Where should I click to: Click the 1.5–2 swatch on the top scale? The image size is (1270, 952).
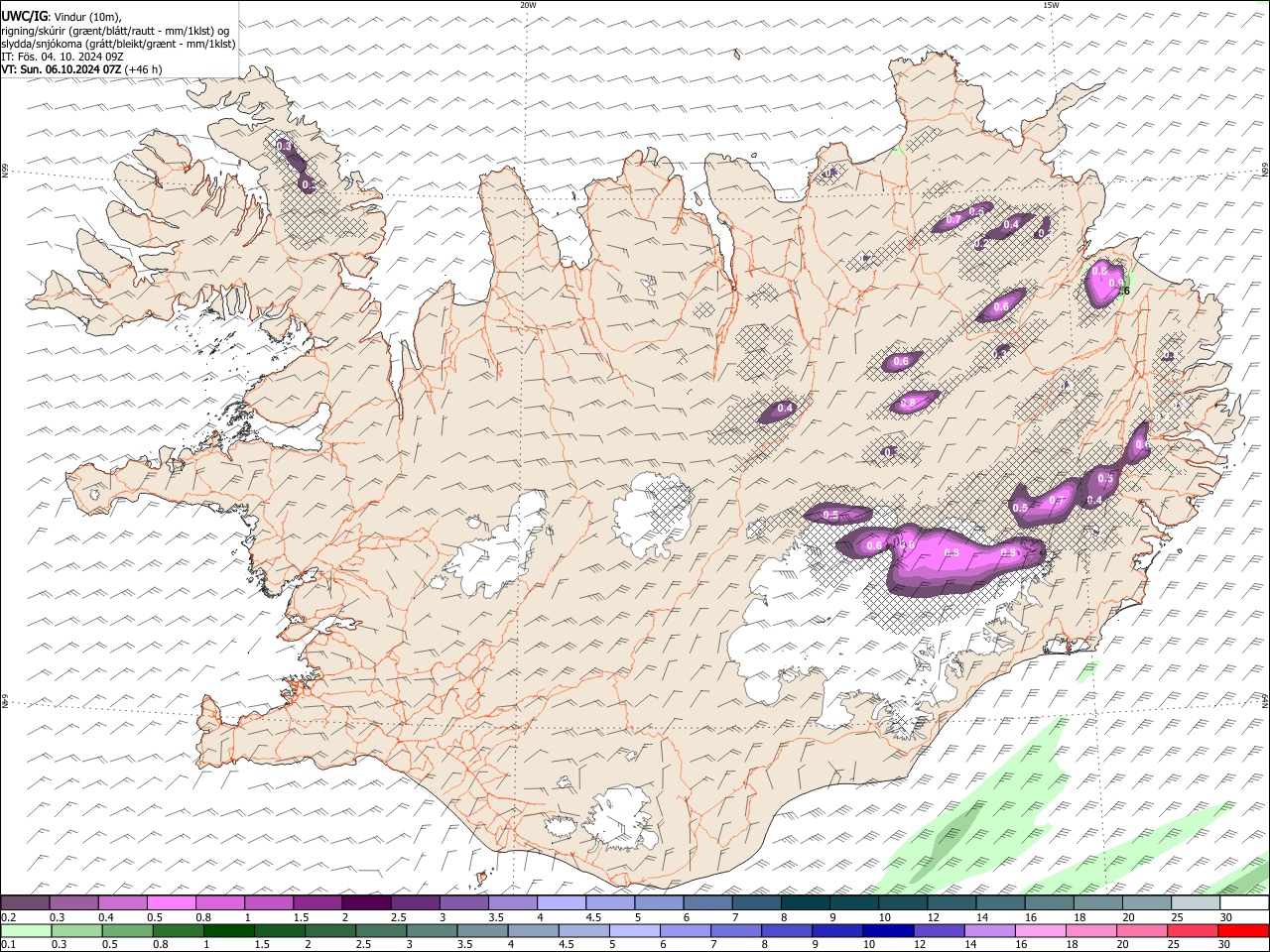click(317, 902)
